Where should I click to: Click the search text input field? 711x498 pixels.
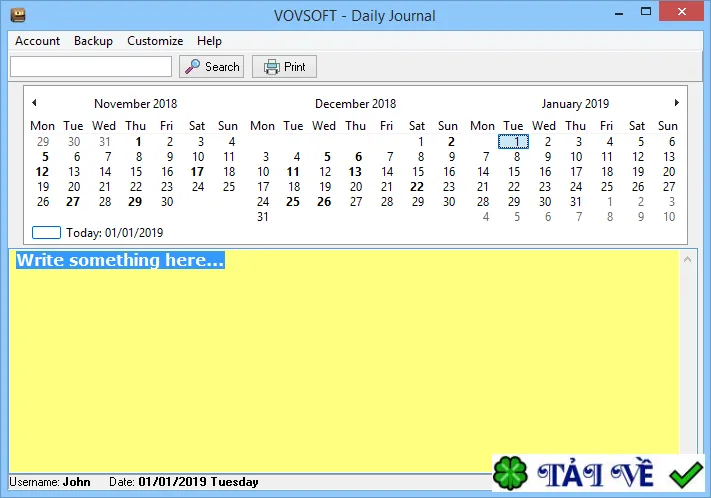pyautogui.click(x=91, y=67)
